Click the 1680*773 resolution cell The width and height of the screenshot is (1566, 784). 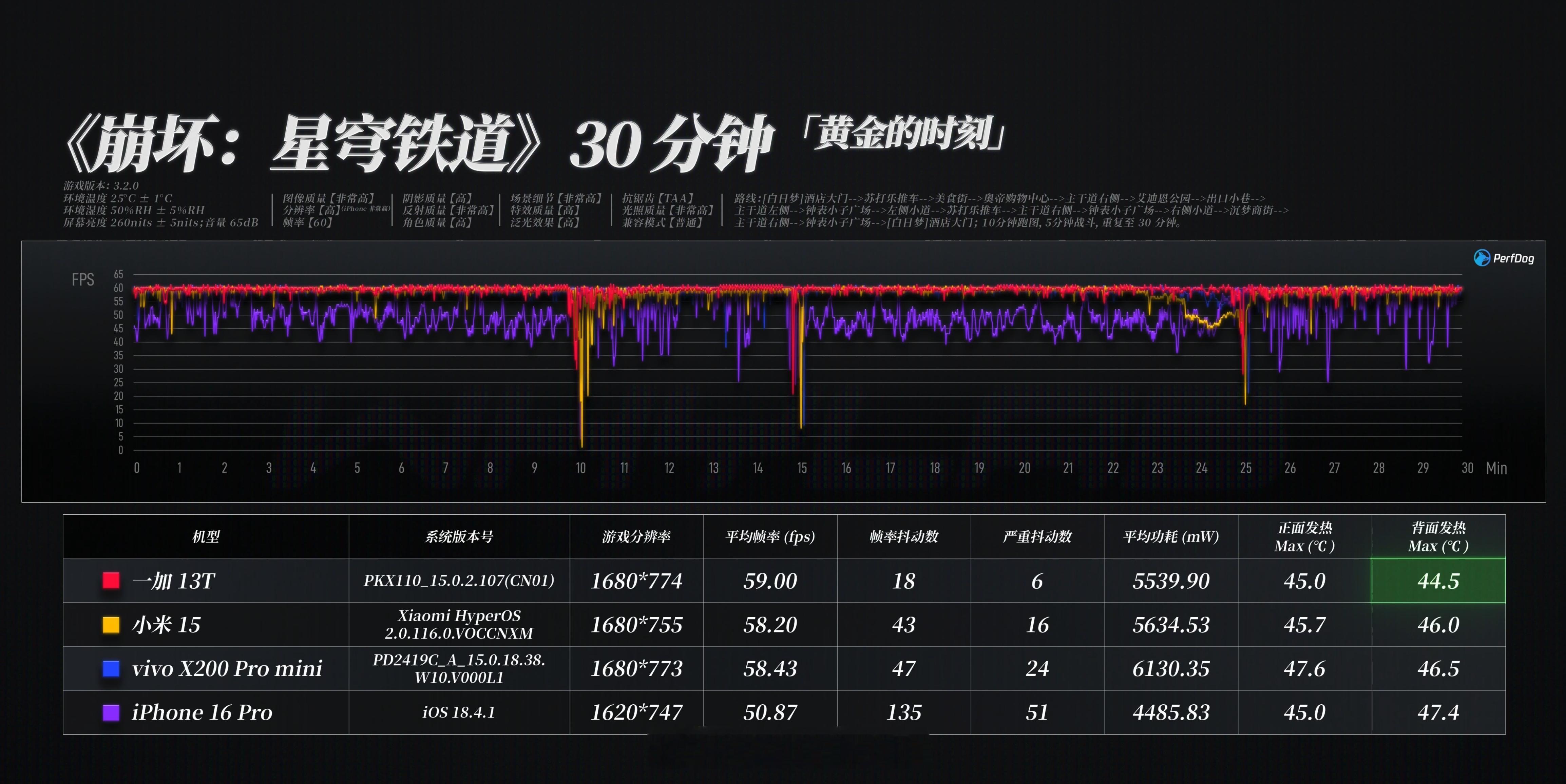pos(636,668)
